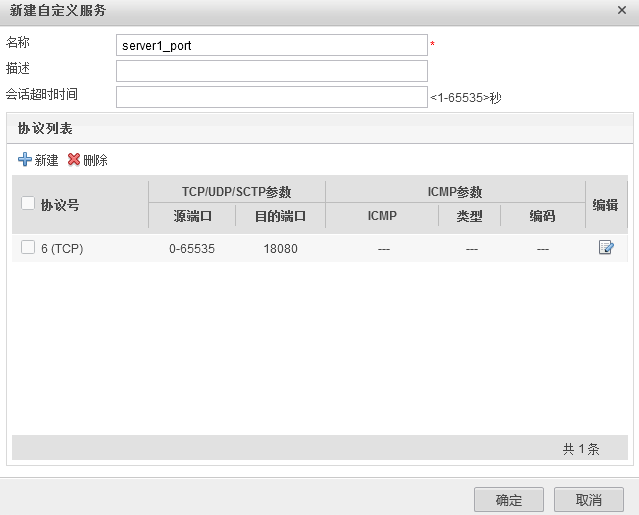Close the 新建自定义服务 dialog

click(622, 10)
